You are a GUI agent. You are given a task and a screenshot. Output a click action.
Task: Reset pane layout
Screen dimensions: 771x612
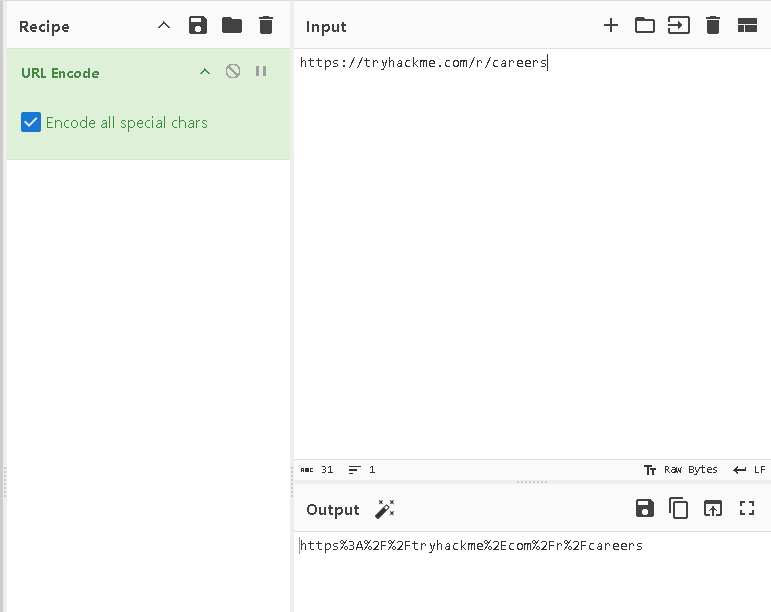[747, 26]
